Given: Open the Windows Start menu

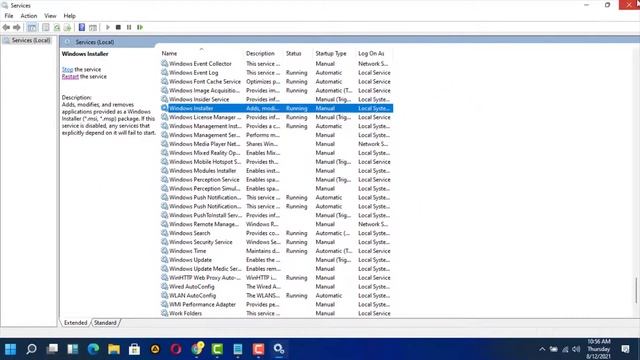Looking at the screenshot, I should click(11, 349).
